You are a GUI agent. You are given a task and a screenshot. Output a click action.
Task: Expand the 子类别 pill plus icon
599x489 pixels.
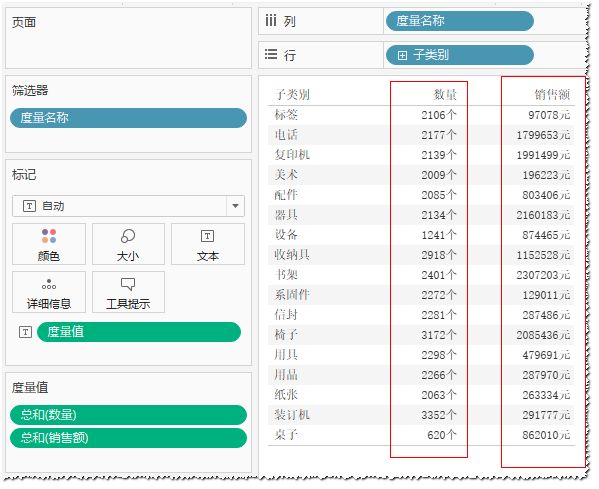pos(402,55)
